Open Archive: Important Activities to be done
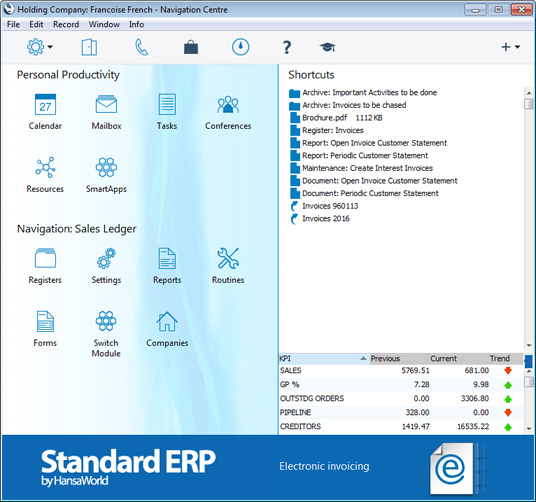 363,93
